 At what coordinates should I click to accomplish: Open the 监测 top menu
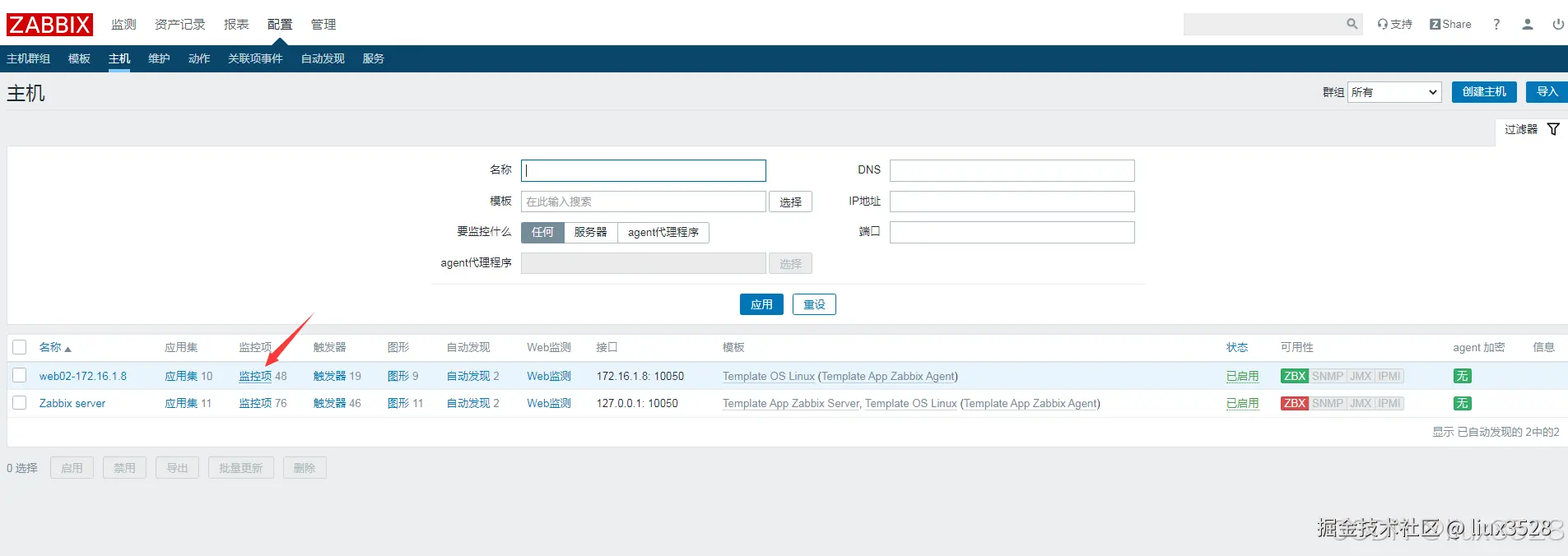(x=123, y=25)
